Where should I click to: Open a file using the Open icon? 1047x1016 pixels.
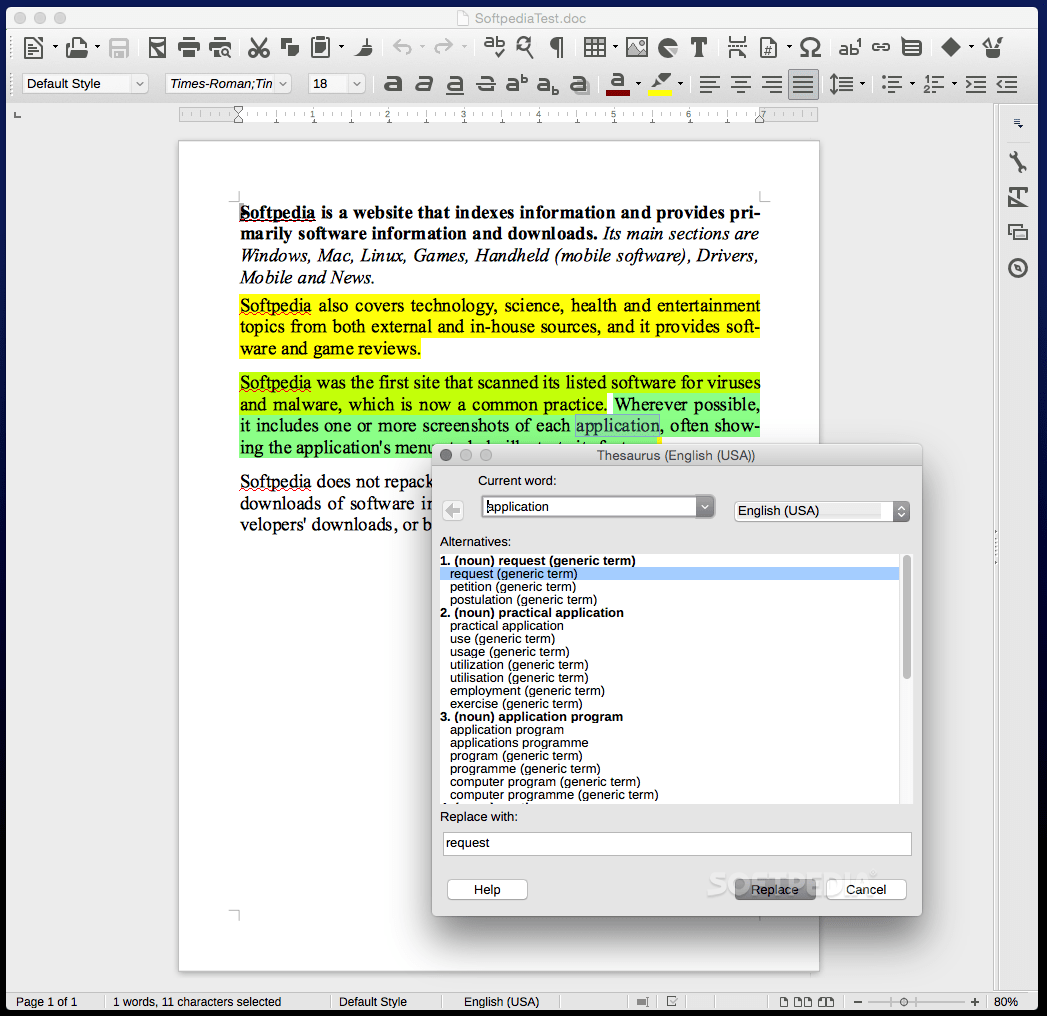point(77,47)
